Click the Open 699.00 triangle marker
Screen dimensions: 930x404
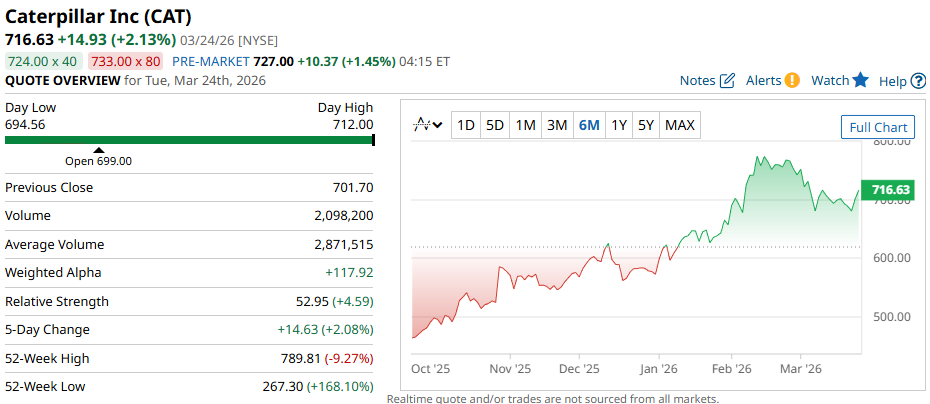[98, 150]
